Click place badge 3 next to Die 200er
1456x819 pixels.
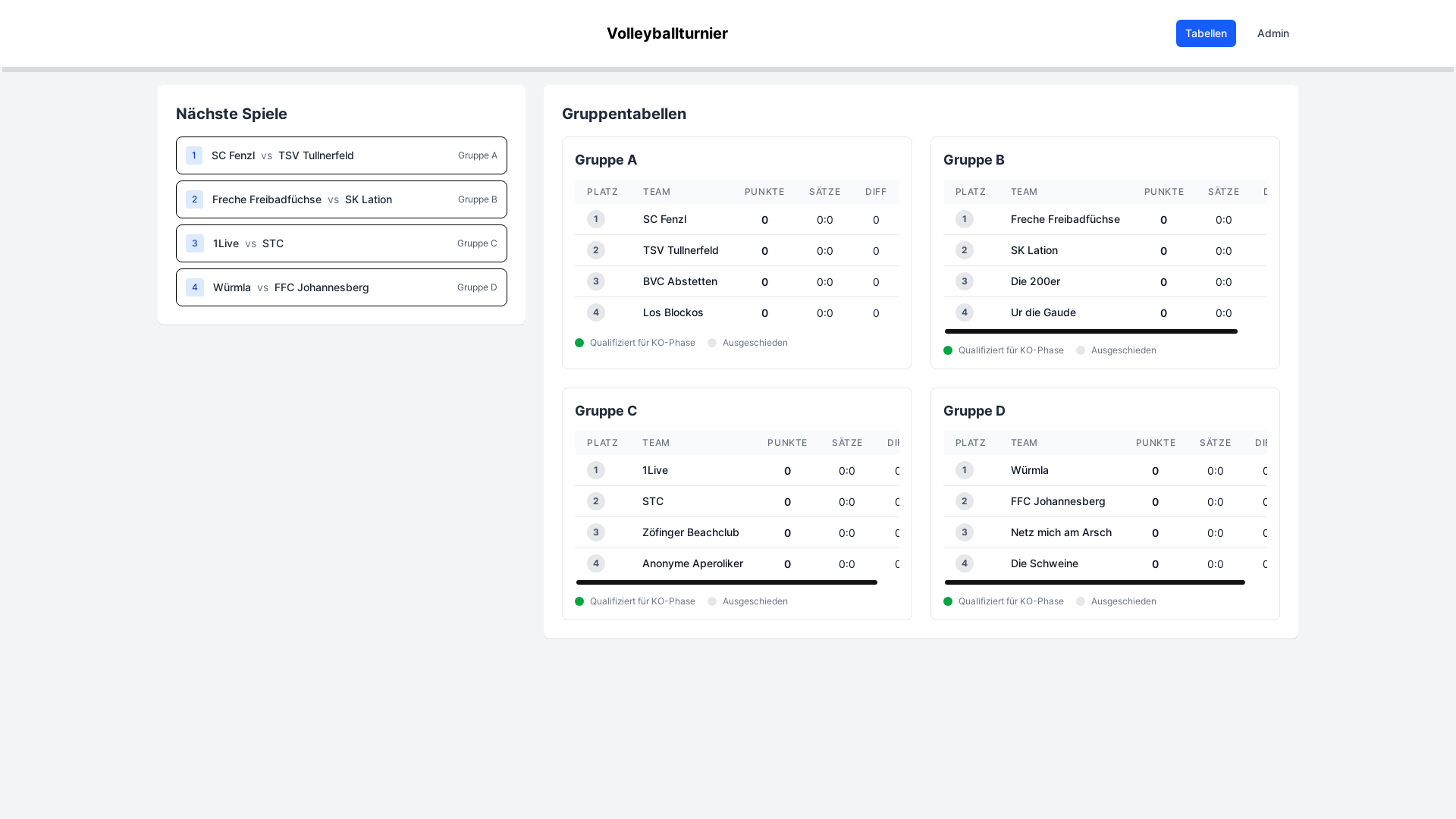pyautogui.click(x=965, y=281)
